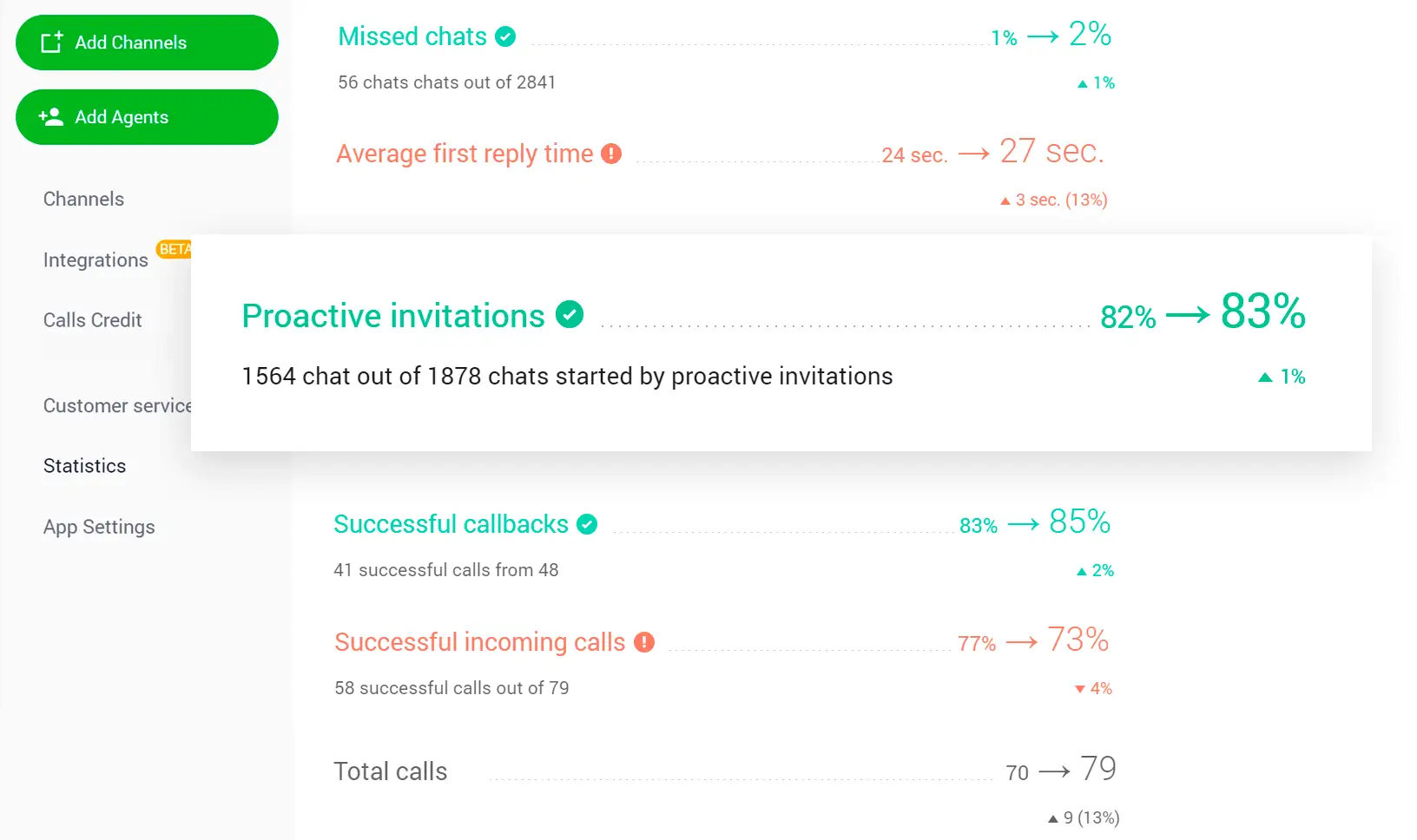Click the check badge next to Proactive invitations
Screen dimensions: 1417x840
pos(570,314)
